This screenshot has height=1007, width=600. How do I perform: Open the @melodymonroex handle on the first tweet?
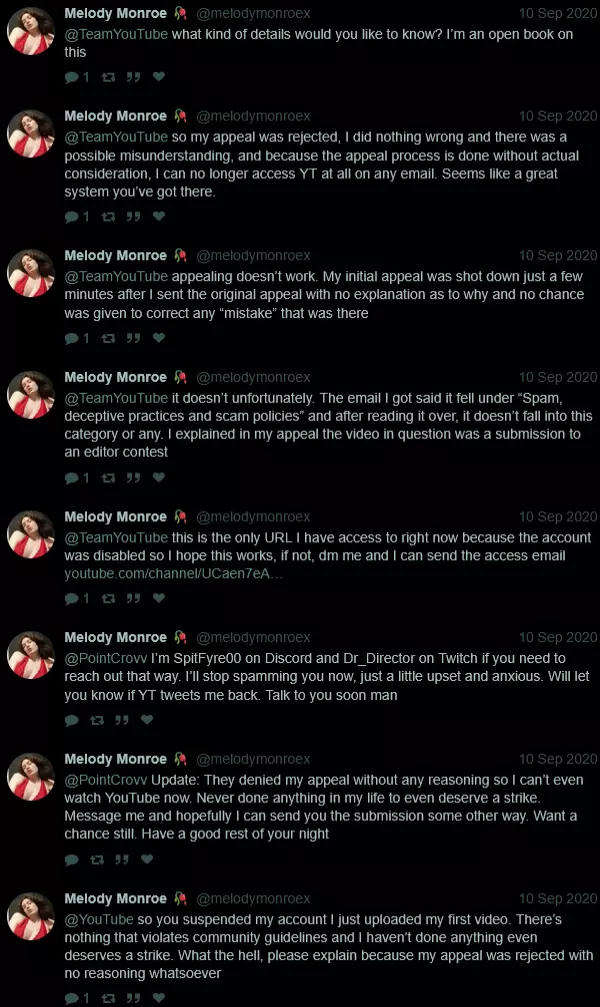click(253, 14)
